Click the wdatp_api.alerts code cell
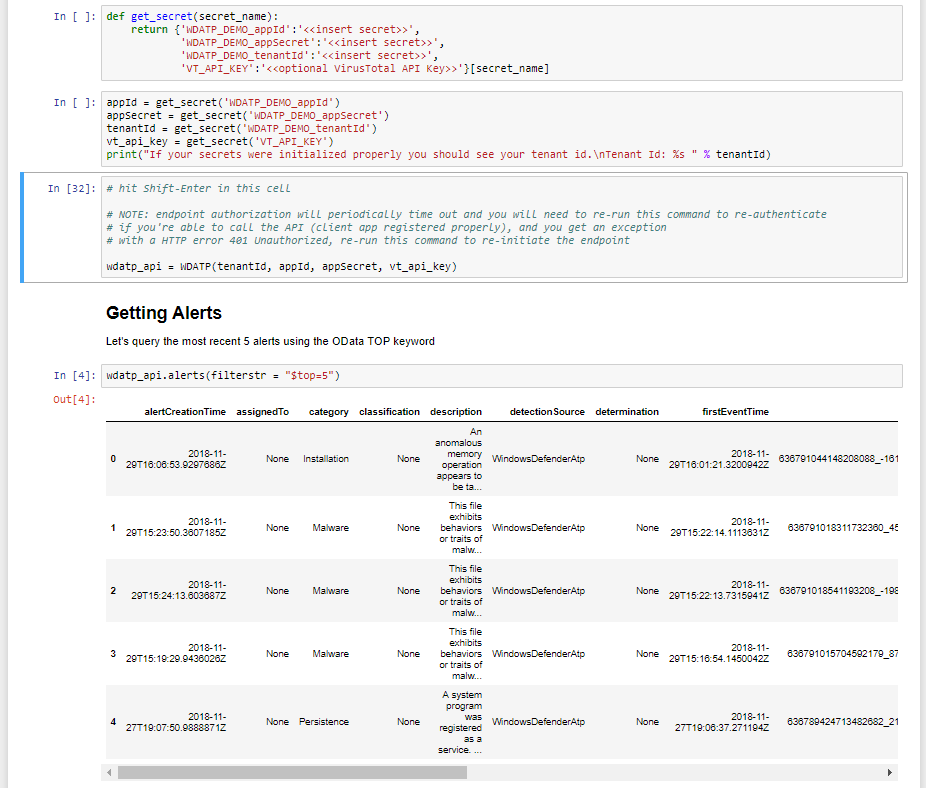 tap(501, 376)
